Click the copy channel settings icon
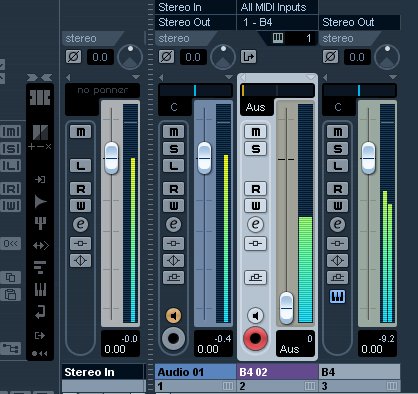Image resolution: width=418 pixels, height=394 pixels. [x=11, y=277]
